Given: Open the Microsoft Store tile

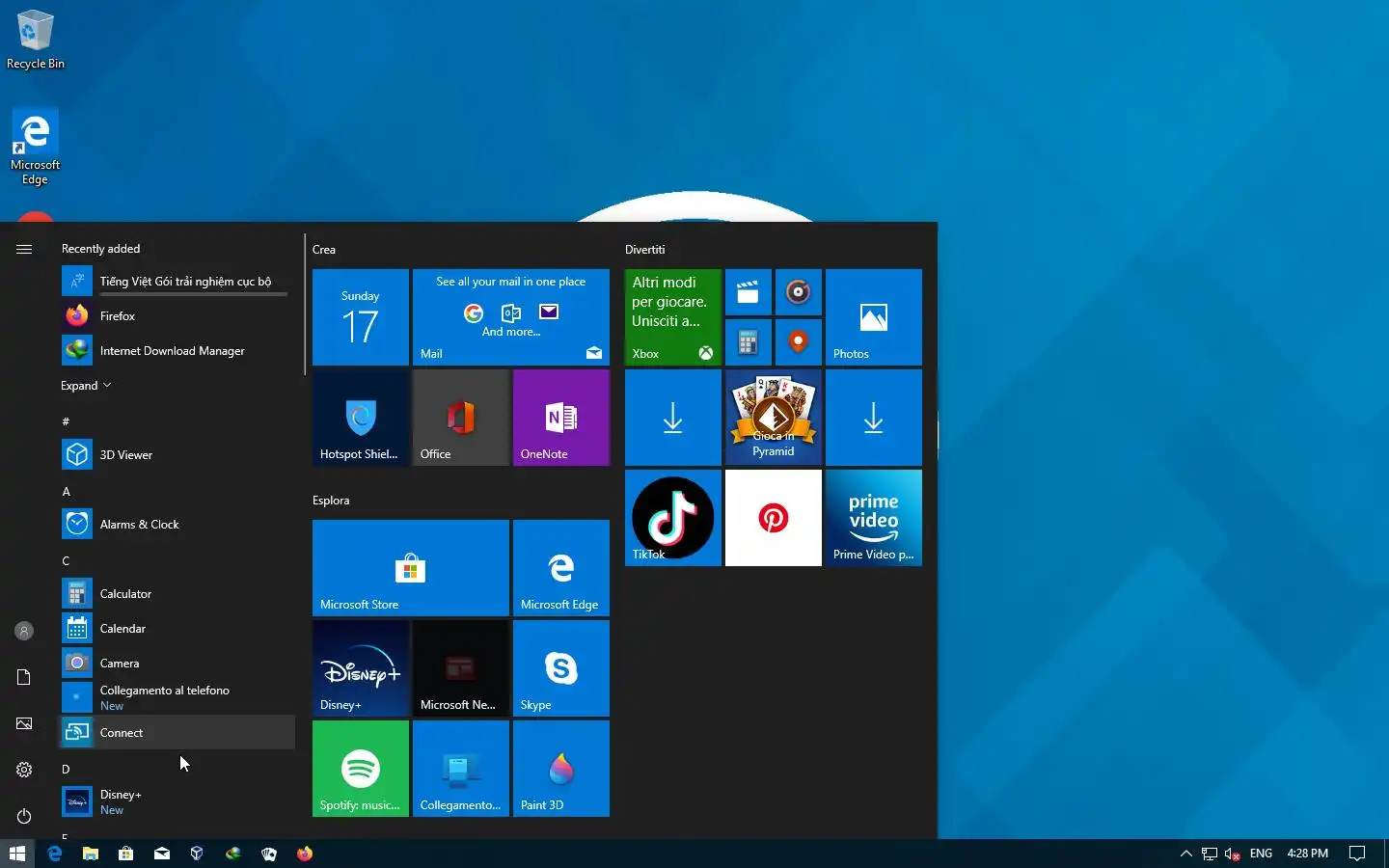Looking at the screenshot, I should [x=411, y=568].
